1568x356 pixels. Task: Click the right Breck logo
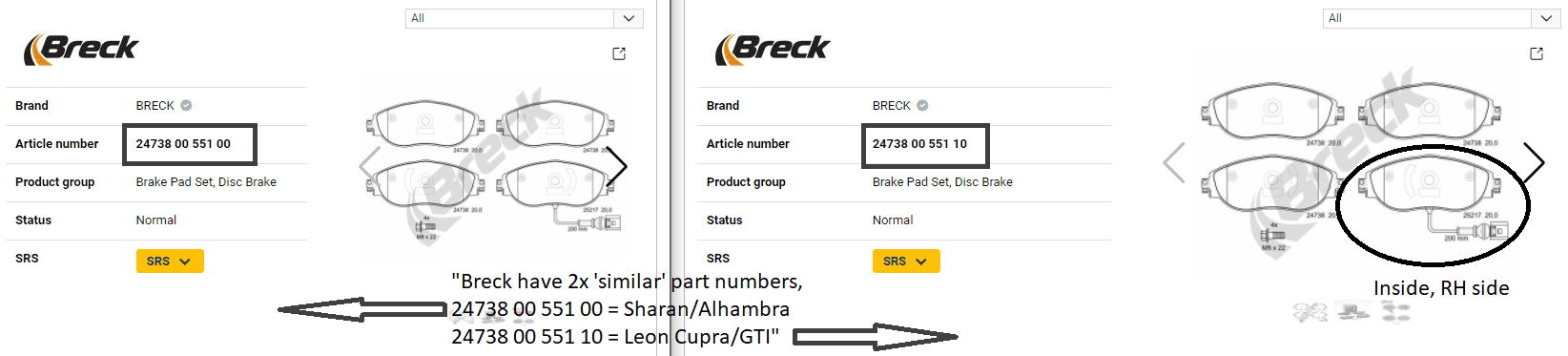point(773,49)
